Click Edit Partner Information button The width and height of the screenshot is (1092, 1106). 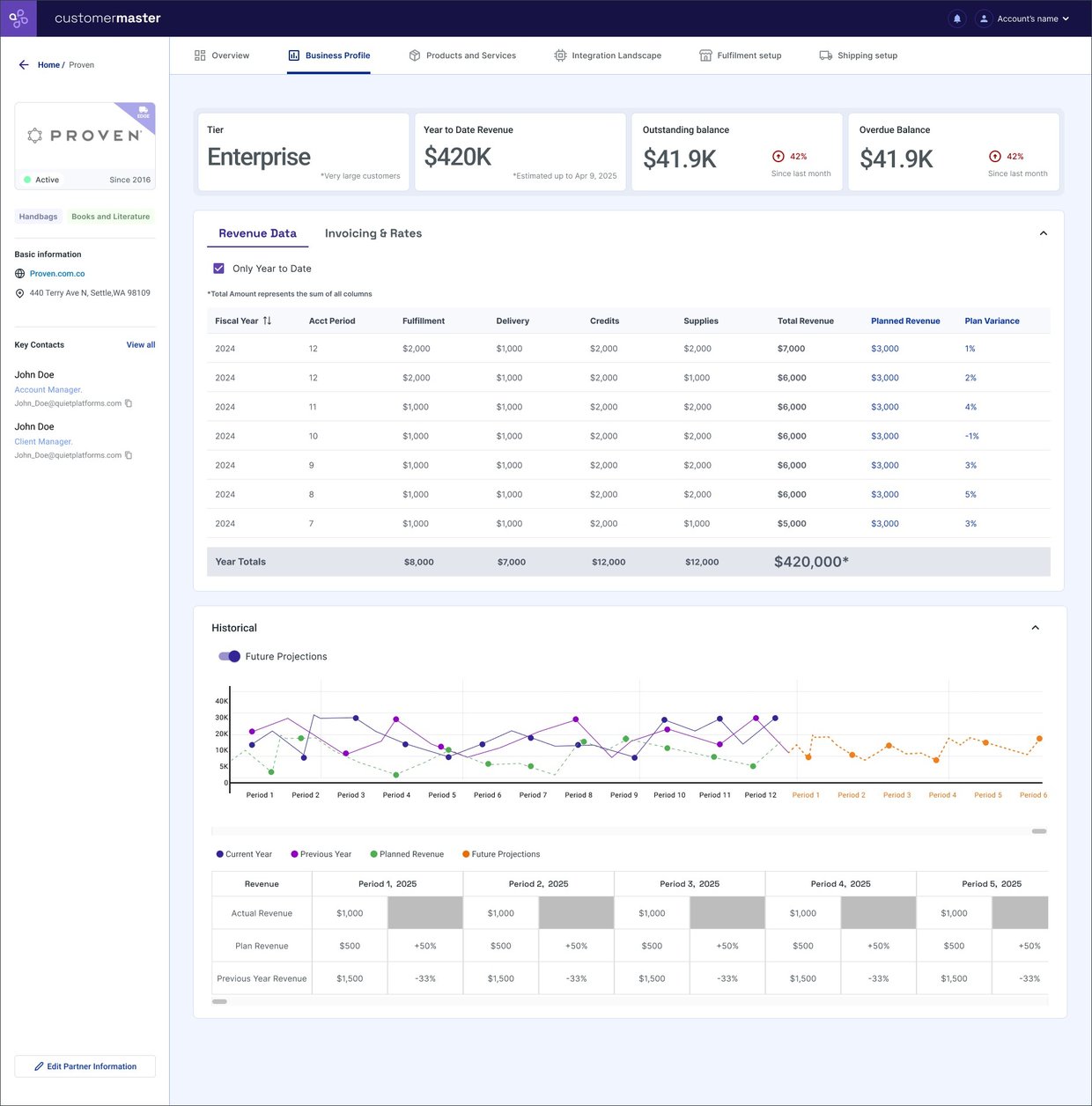(85, 1066)
